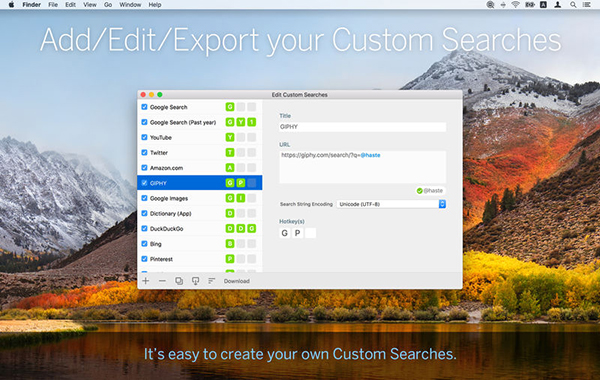Select the Twitter row label

(x=159, y=153)
